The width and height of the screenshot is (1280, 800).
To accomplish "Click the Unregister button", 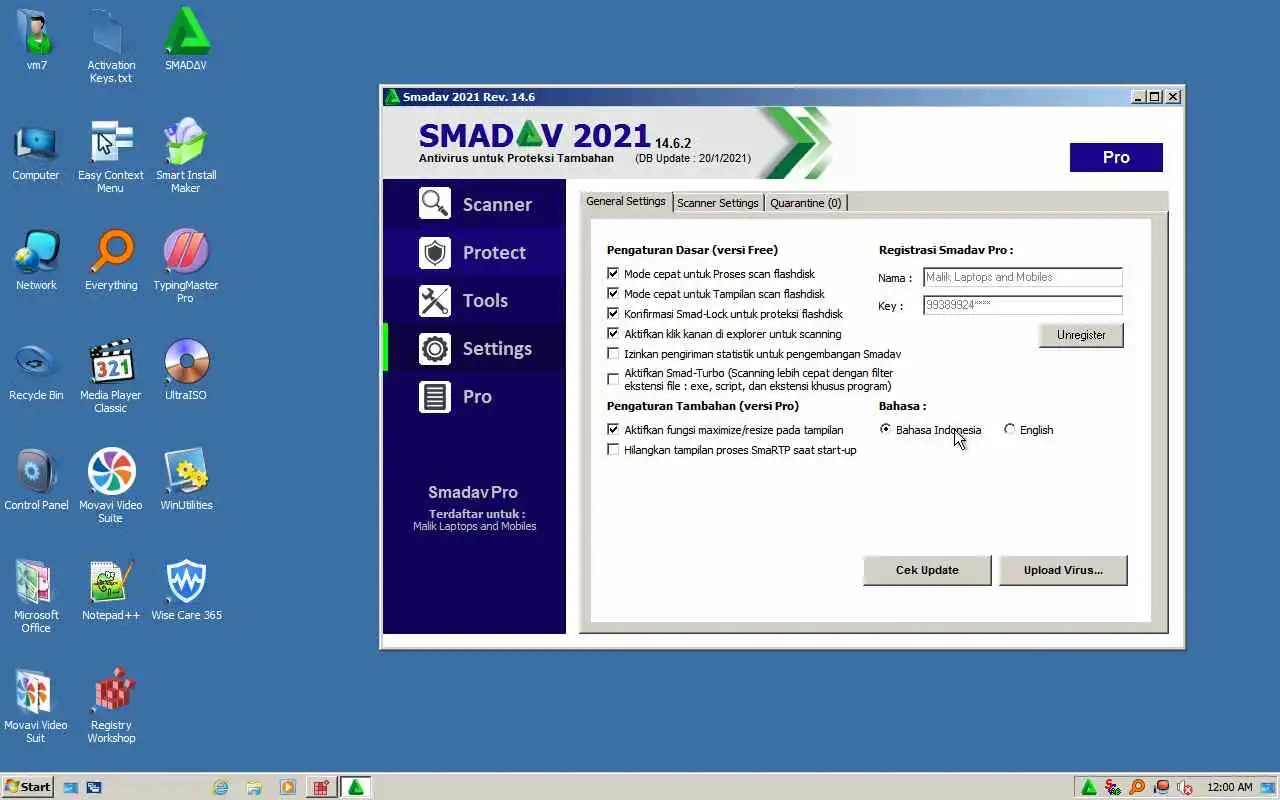I will [x=1081, y=335].
